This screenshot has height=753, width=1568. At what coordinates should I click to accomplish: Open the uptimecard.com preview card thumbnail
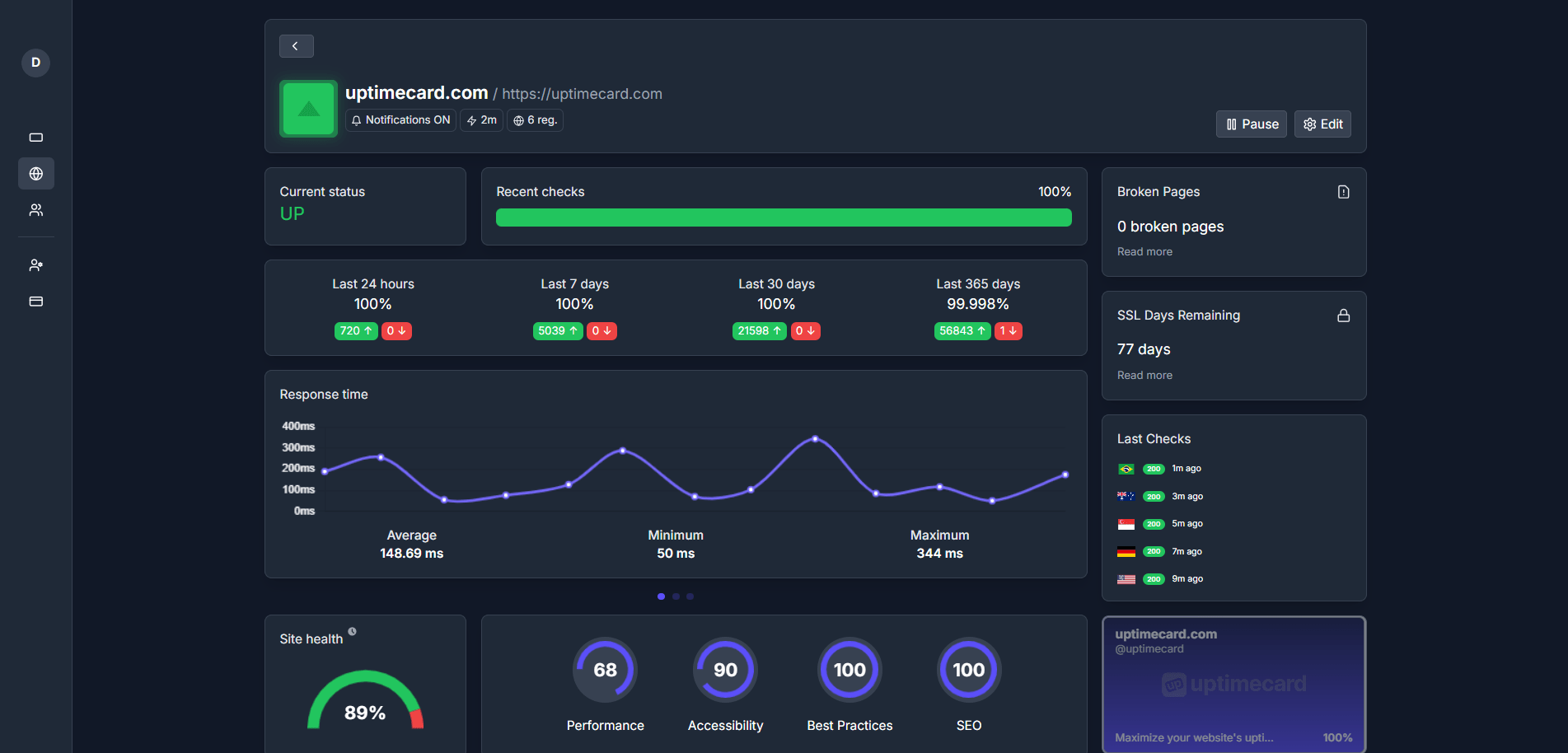1233,685
